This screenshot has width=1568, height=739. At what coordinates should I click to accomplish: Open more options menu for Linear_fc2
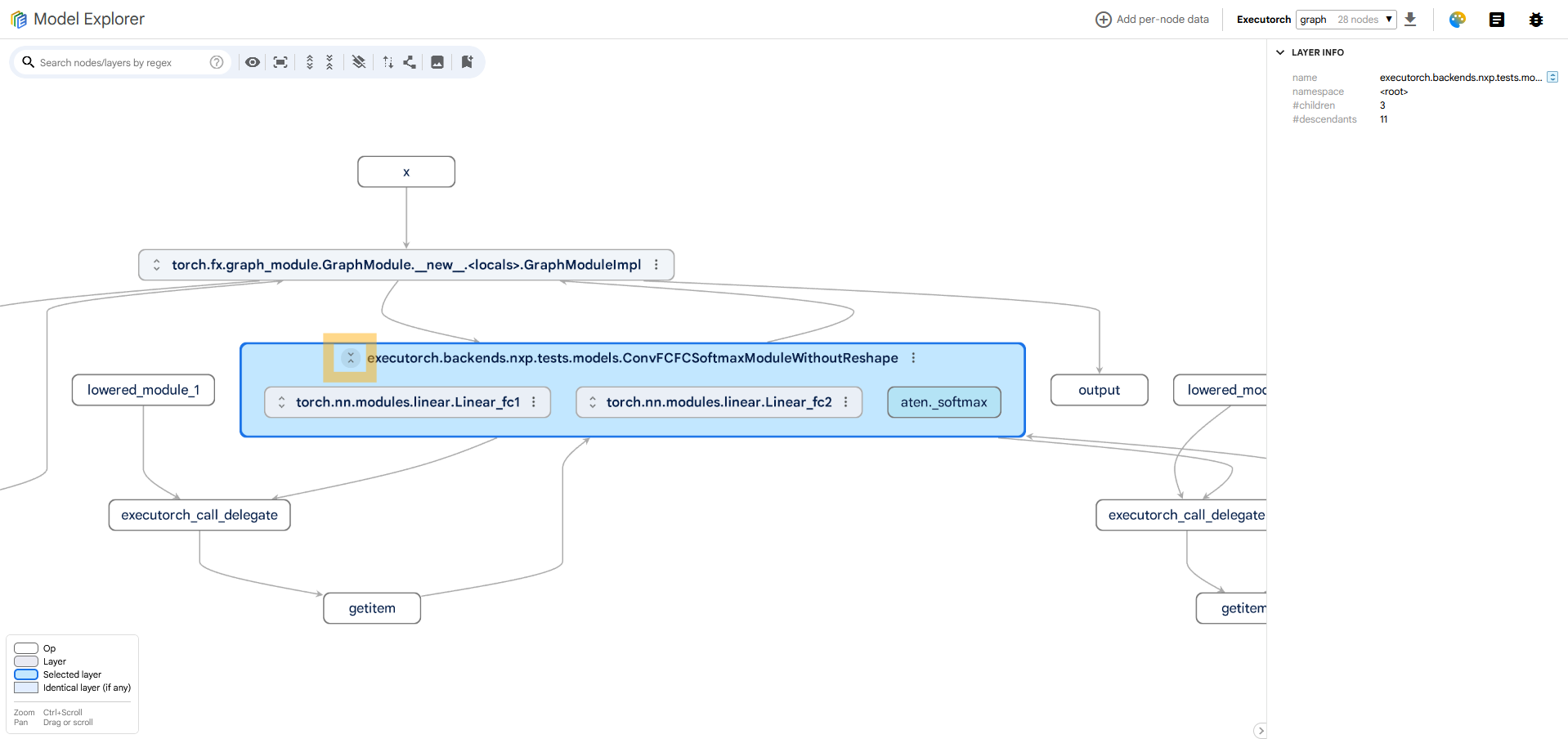(x=846, y=402)
